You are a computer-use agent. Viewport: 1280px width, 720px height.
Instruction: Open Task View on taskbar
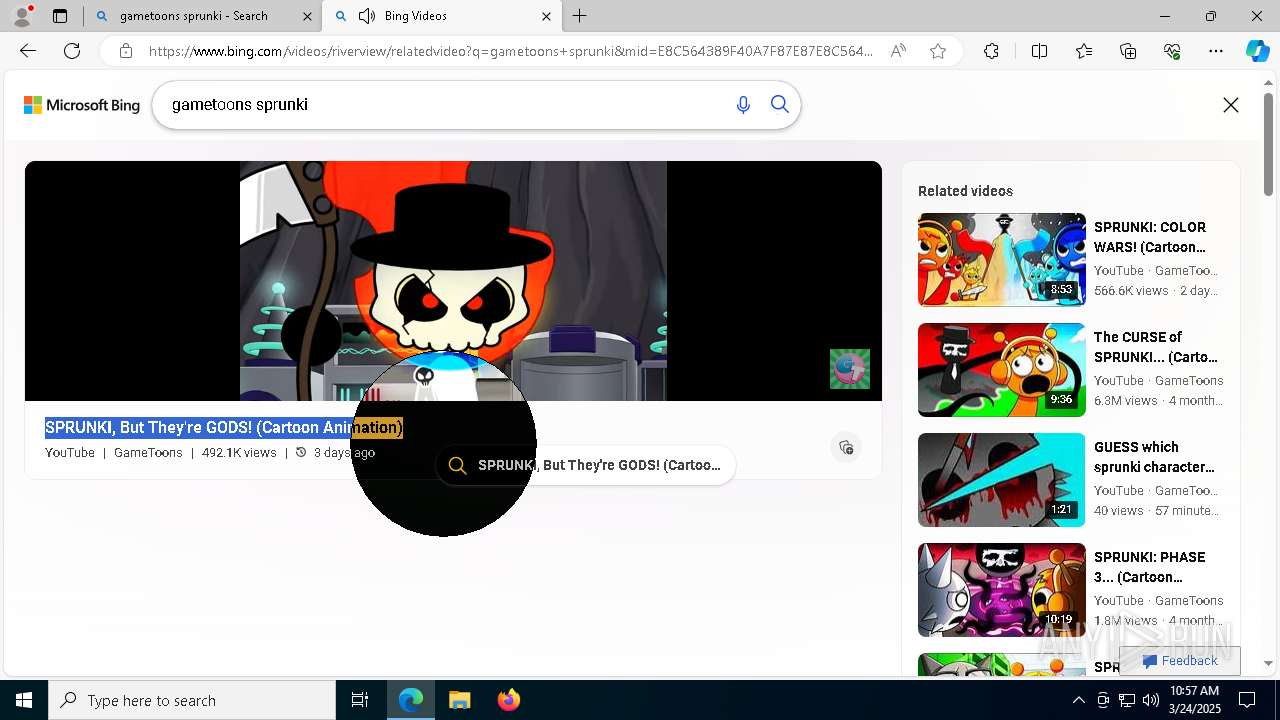pos(360,700)
